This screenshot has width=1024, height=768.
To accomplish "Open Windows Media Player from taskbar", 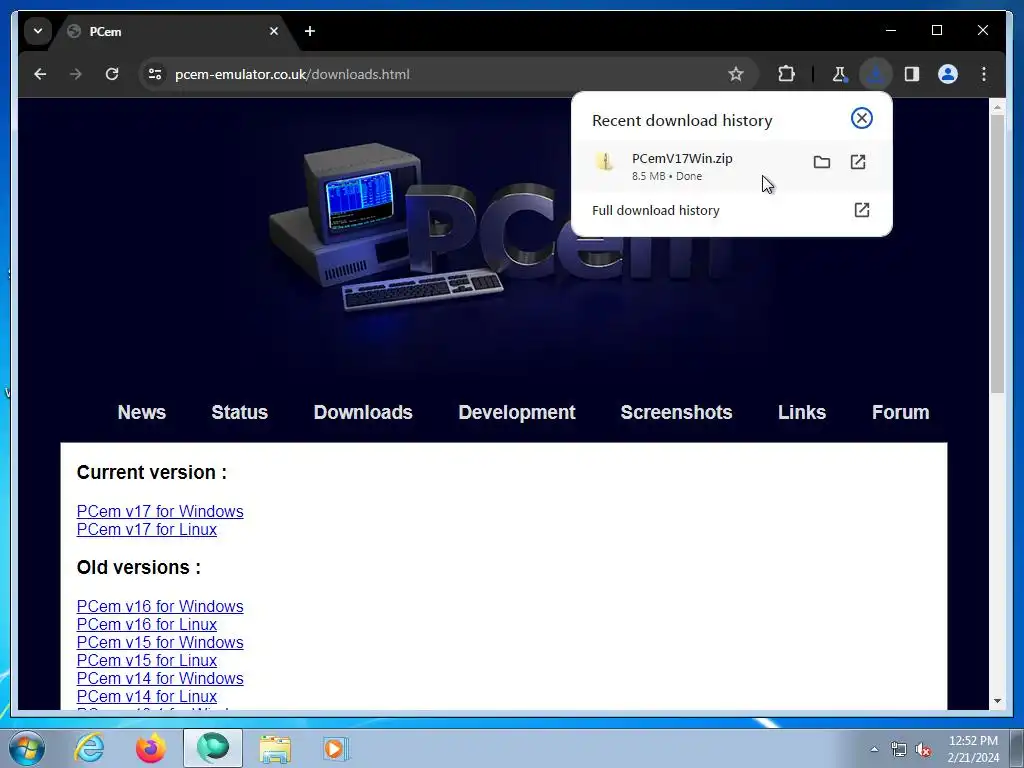I will point(336,748).
